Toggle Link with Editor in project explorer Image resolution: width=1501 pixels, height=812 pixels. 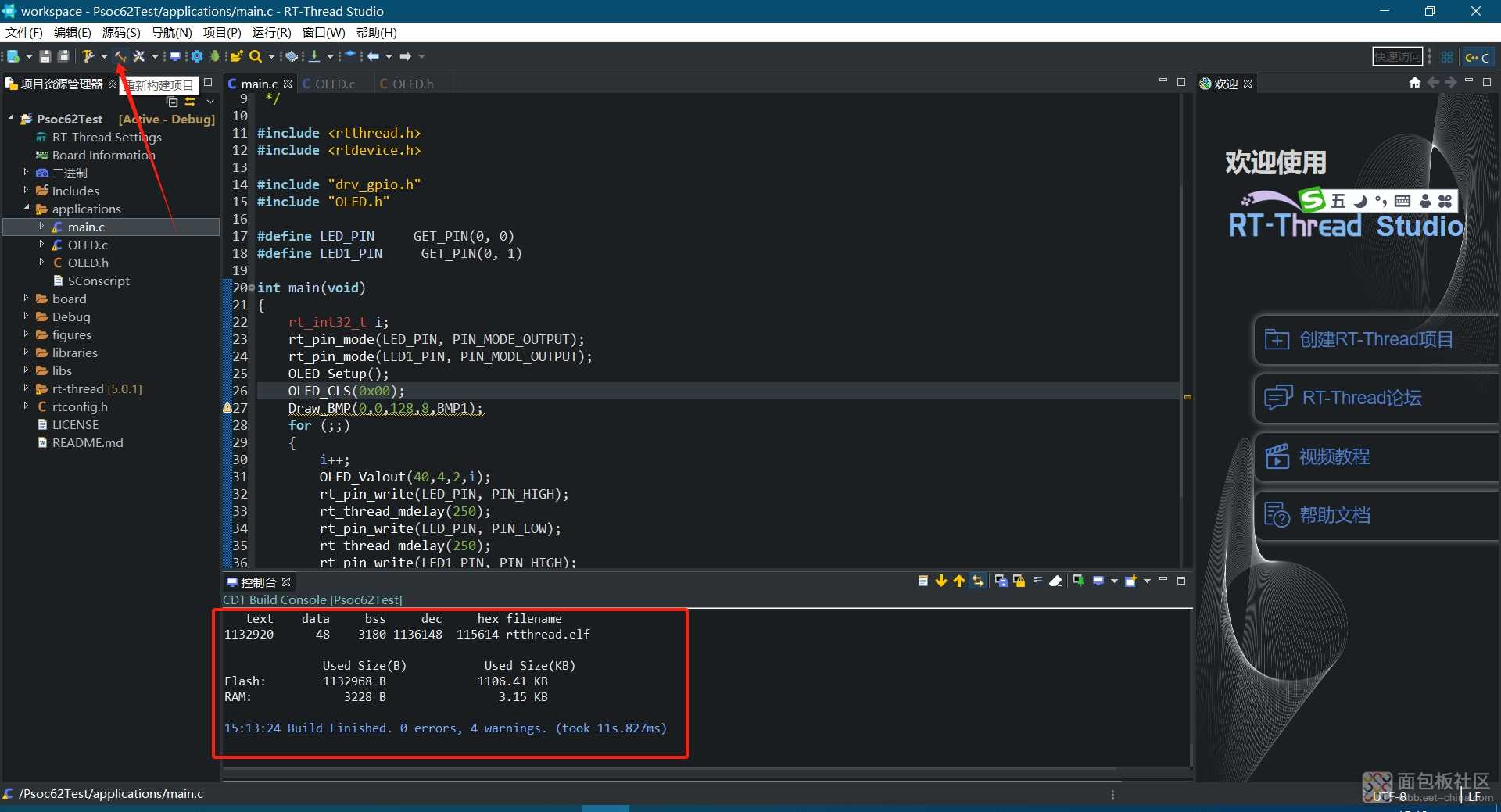click(190, 102)
